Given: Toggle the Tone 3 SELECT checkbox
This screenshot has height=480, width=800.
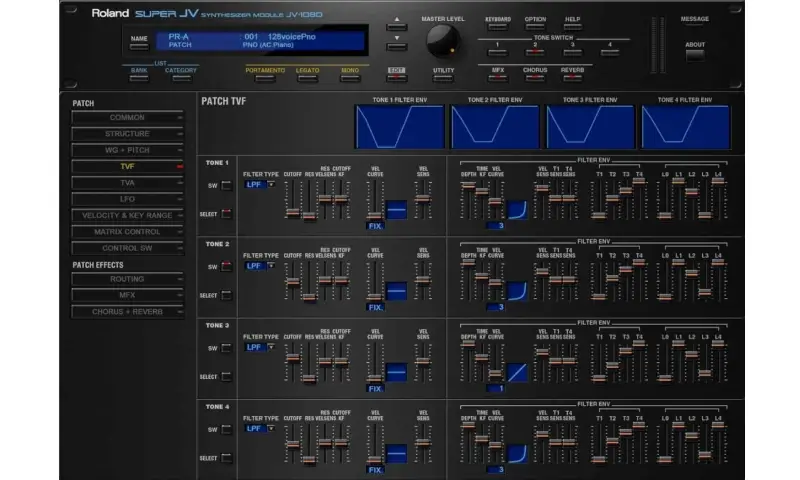Looking at the screenshot, I should pos(226,376).
